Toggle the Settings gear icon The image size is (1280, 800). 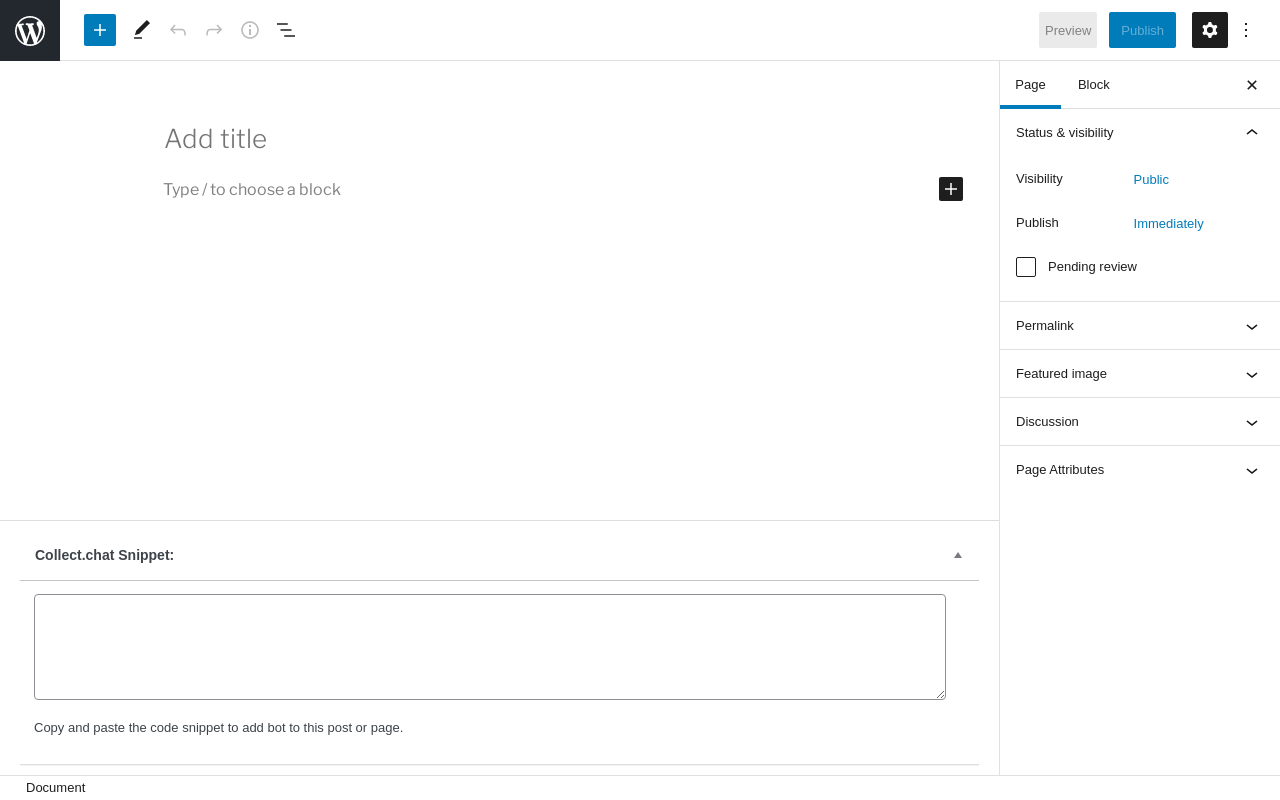point(1210,30)
